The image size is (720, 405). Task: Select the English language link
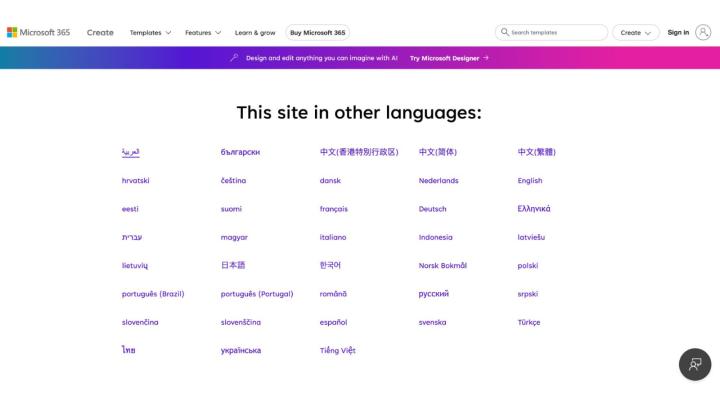point(530,181)
